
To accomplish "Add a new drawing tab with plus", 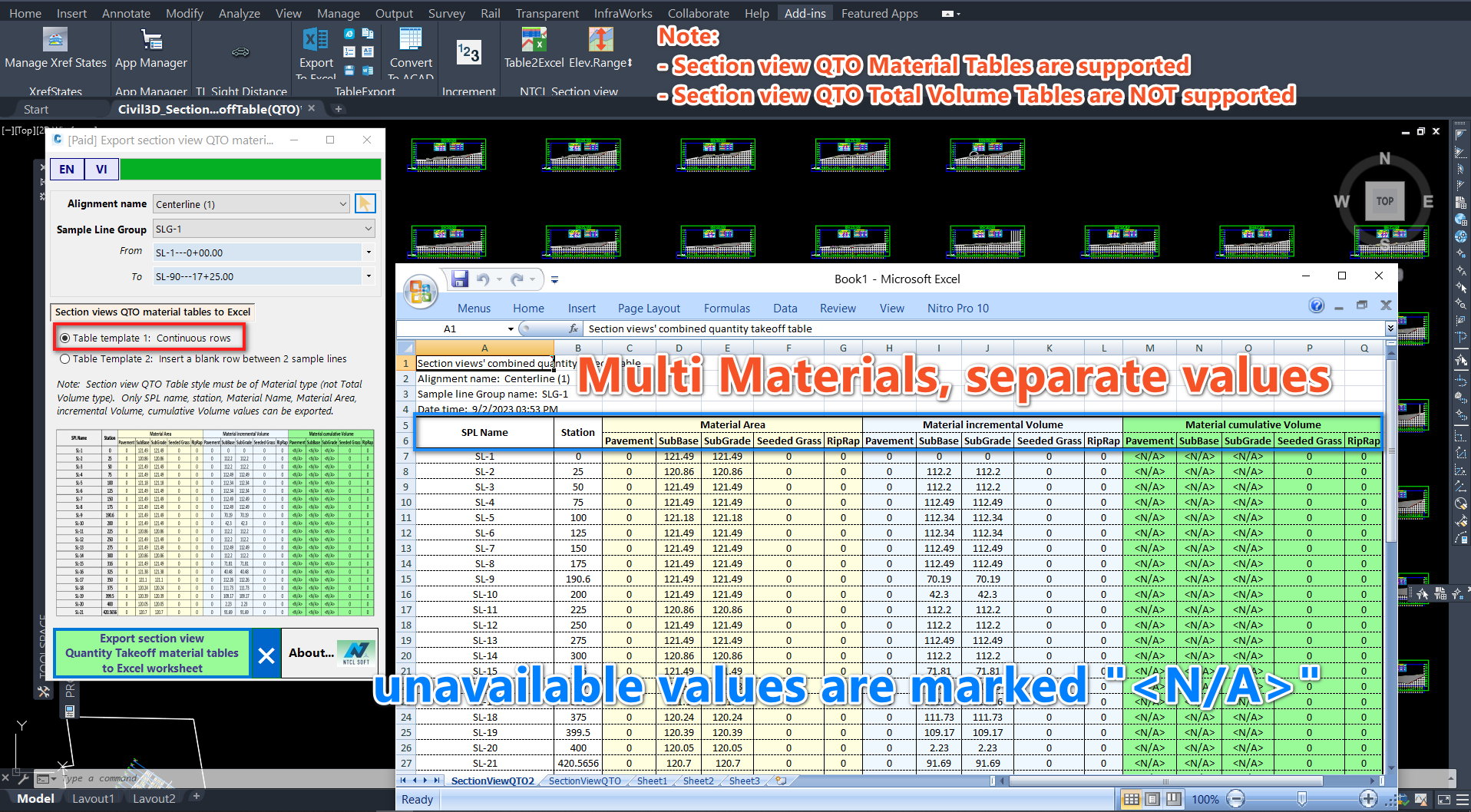I will click(338, 109).
